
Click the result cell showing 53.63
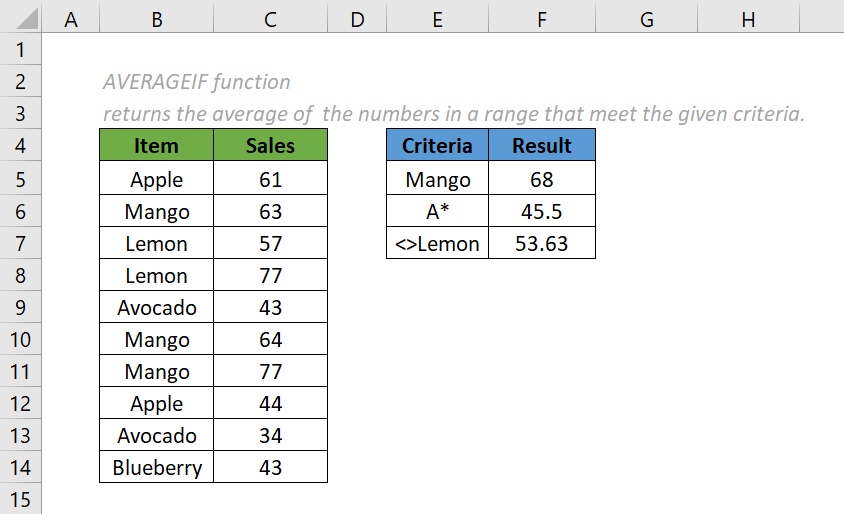tap(541, 243)
